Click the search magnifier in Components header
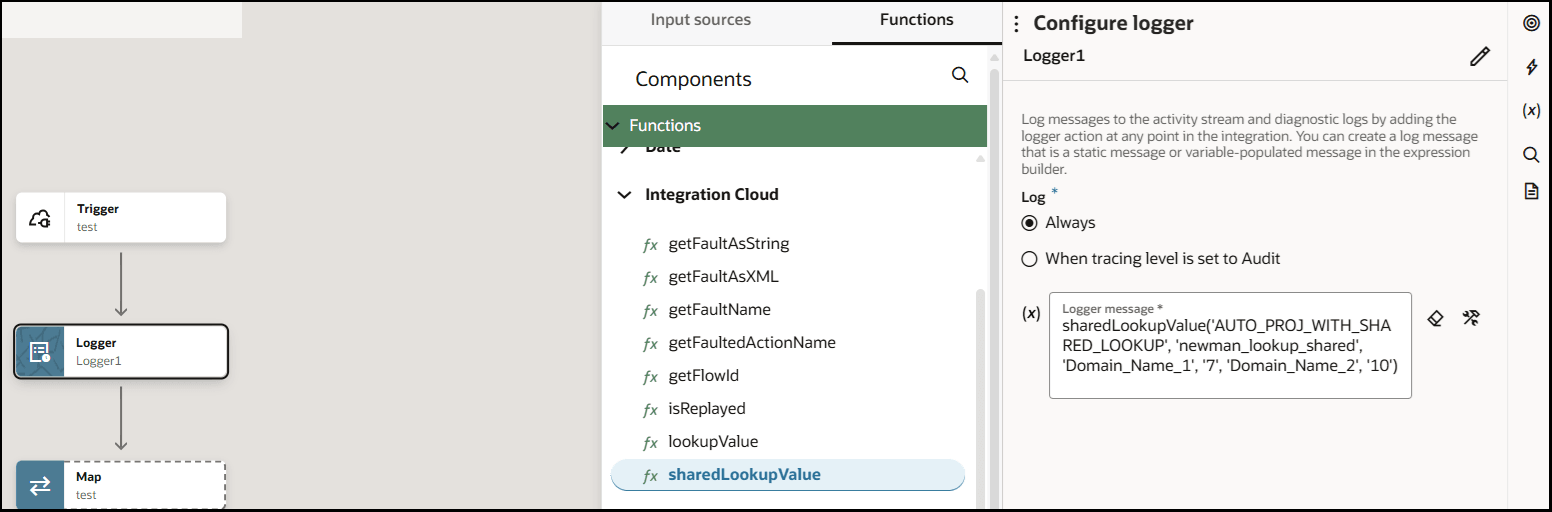1552x512 pixels. pos(960,76)
